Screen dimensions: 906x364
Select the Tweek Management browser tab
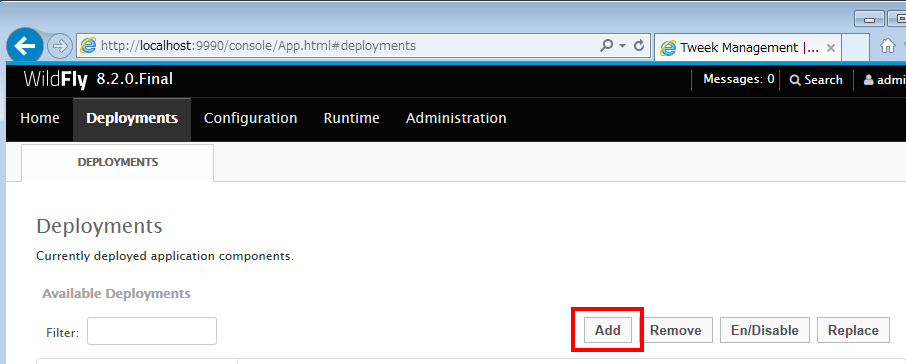tap(748, 47)
